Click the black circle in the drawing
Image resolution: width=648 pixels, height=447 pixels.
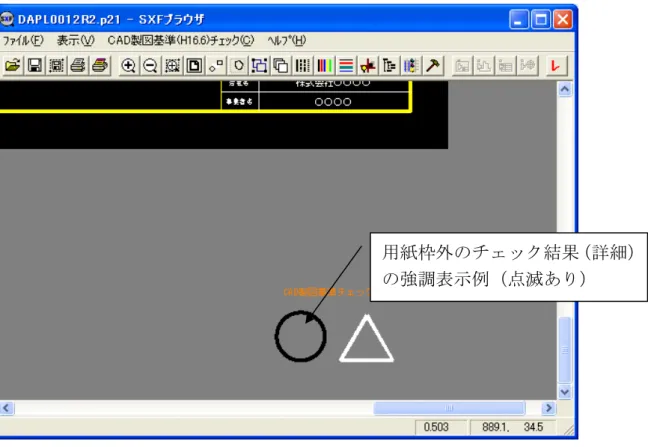coord(300,336)
